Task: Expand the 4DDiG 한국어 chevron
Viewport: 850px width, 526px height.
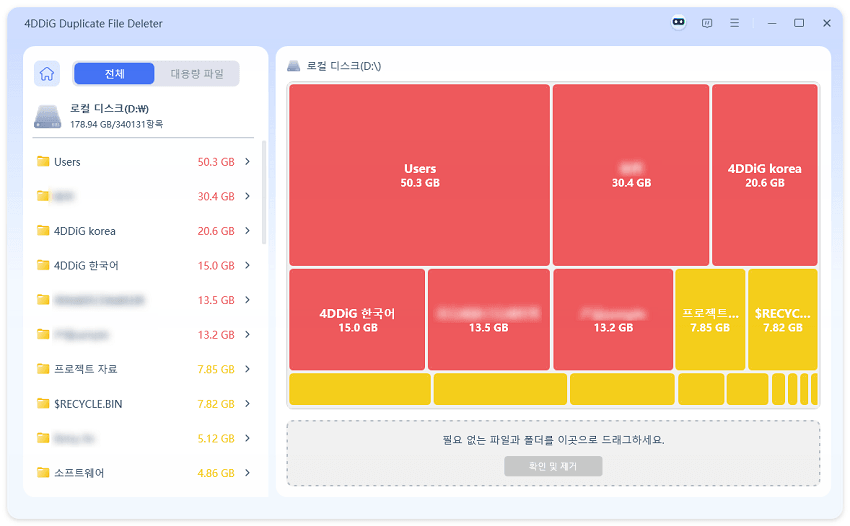Action: coord(247,265)
